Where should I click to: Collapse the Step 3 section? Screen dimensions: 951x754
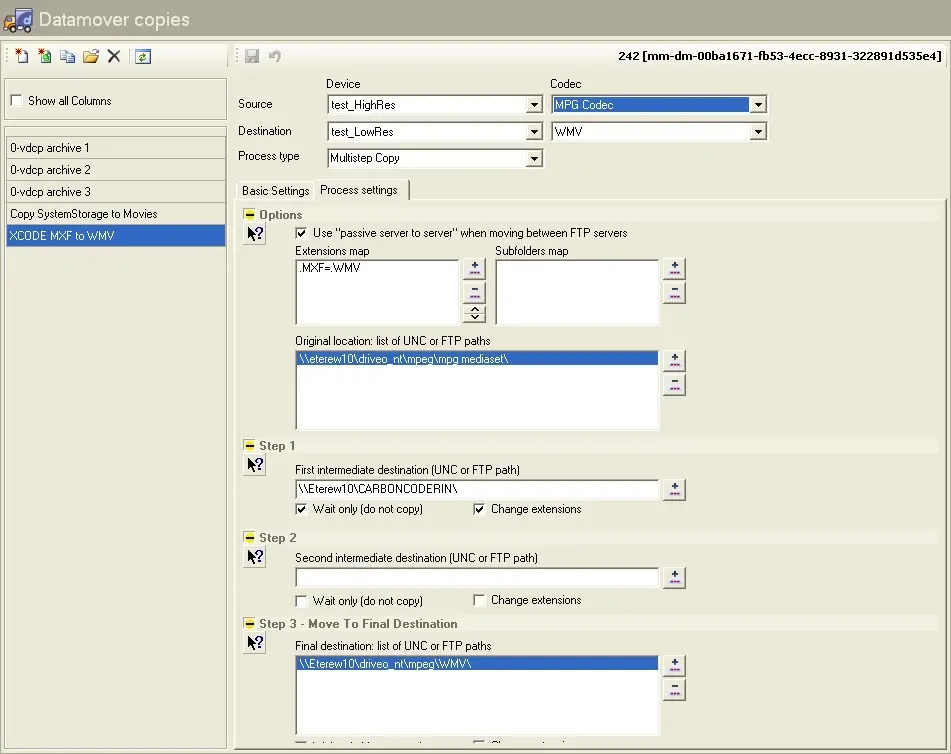click(x=250, y=624)
